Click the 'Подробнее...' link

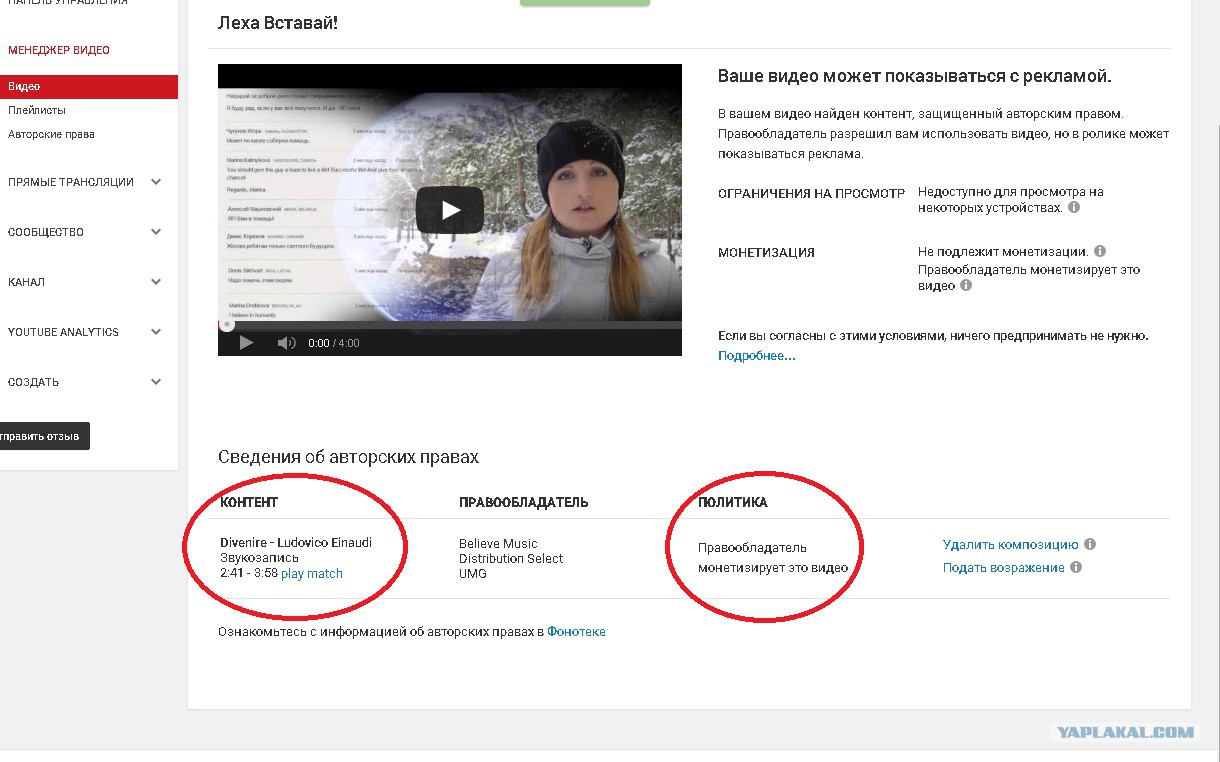pyautogui.click(x=756, y=356)
